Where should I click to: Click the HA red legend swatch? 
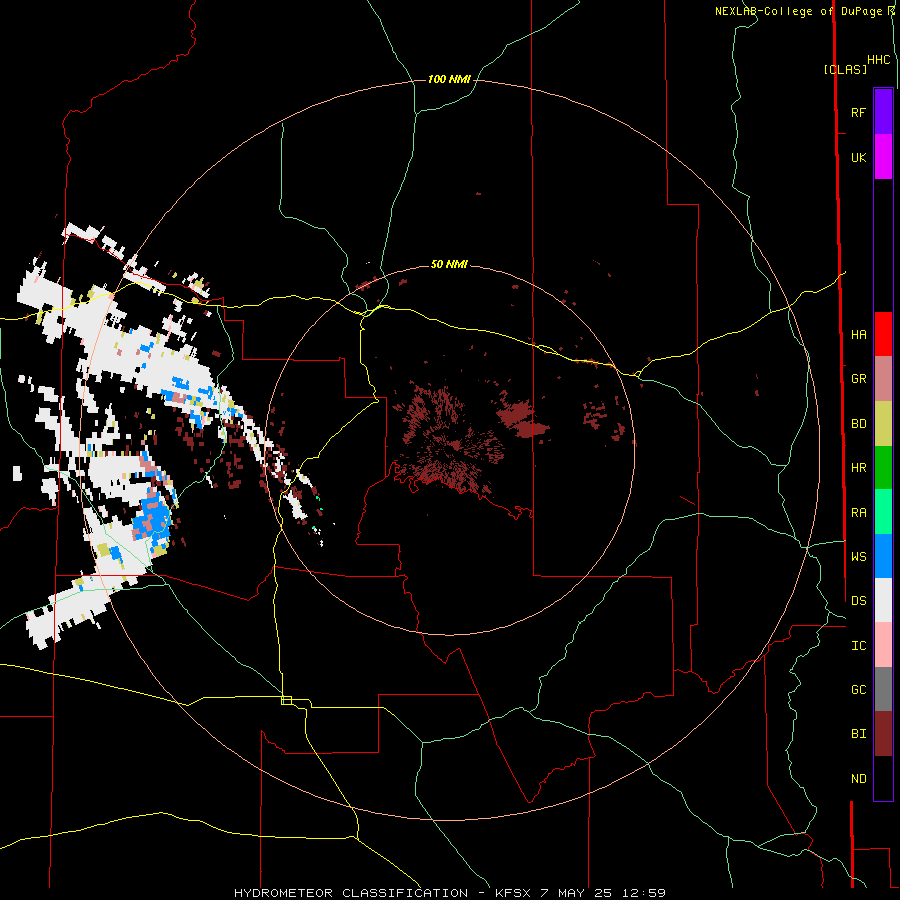(883, 334)
